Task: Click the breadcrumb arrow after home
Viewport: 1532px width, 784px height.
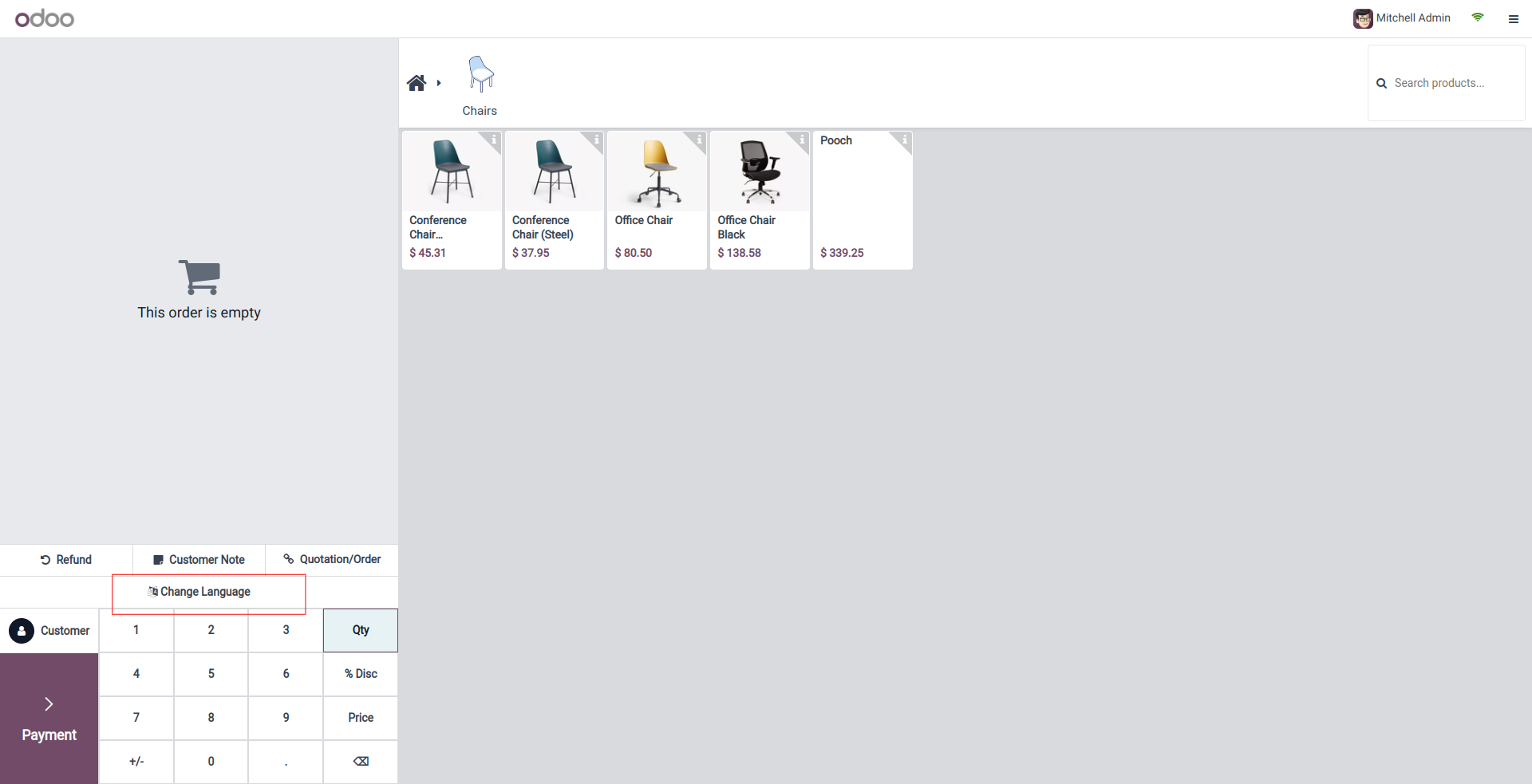Action: pyautogui.click(x=439, y=83)
